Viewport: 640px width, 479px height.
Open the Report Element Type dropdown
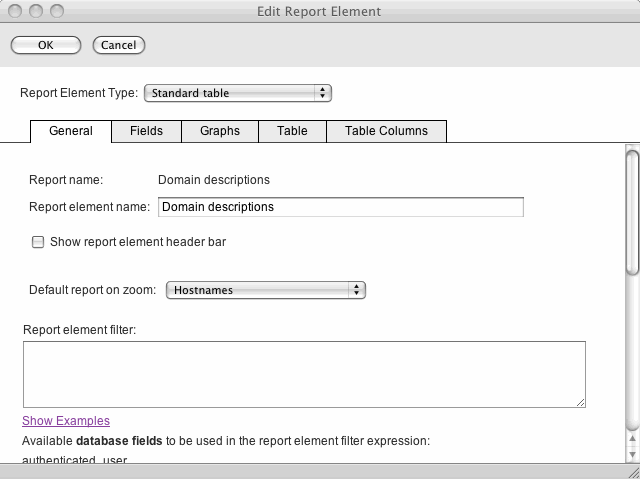[x=238, y=93]
